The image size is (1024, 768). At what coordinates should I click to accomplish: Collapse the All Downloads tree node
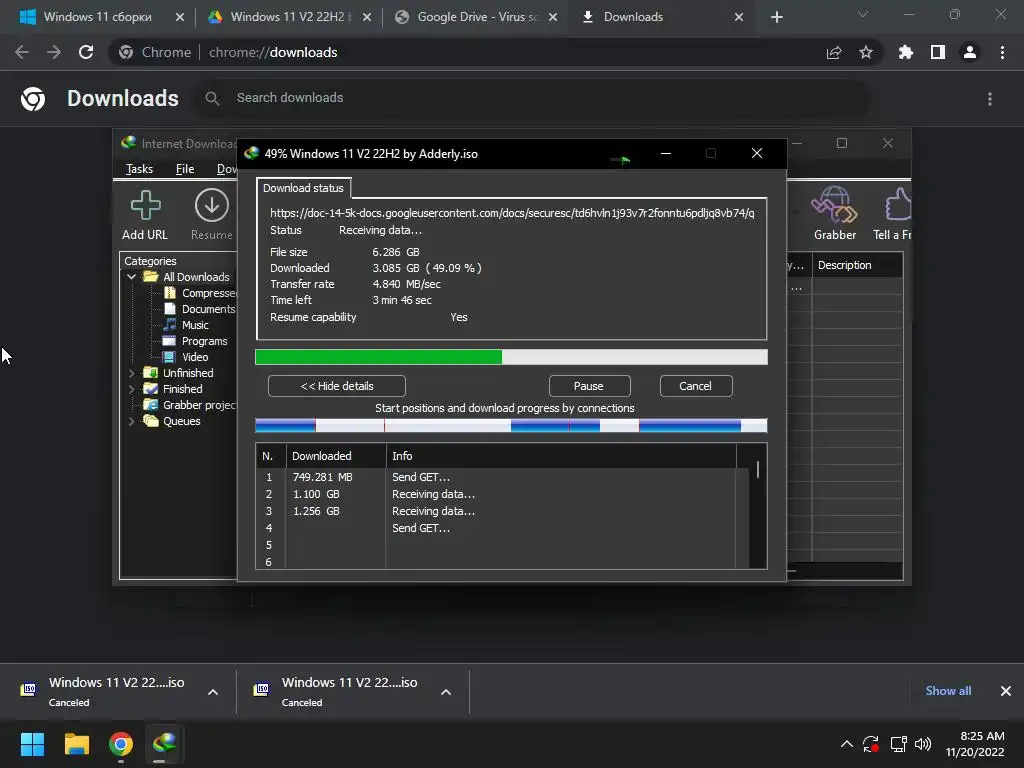click(x=131, y=277)
